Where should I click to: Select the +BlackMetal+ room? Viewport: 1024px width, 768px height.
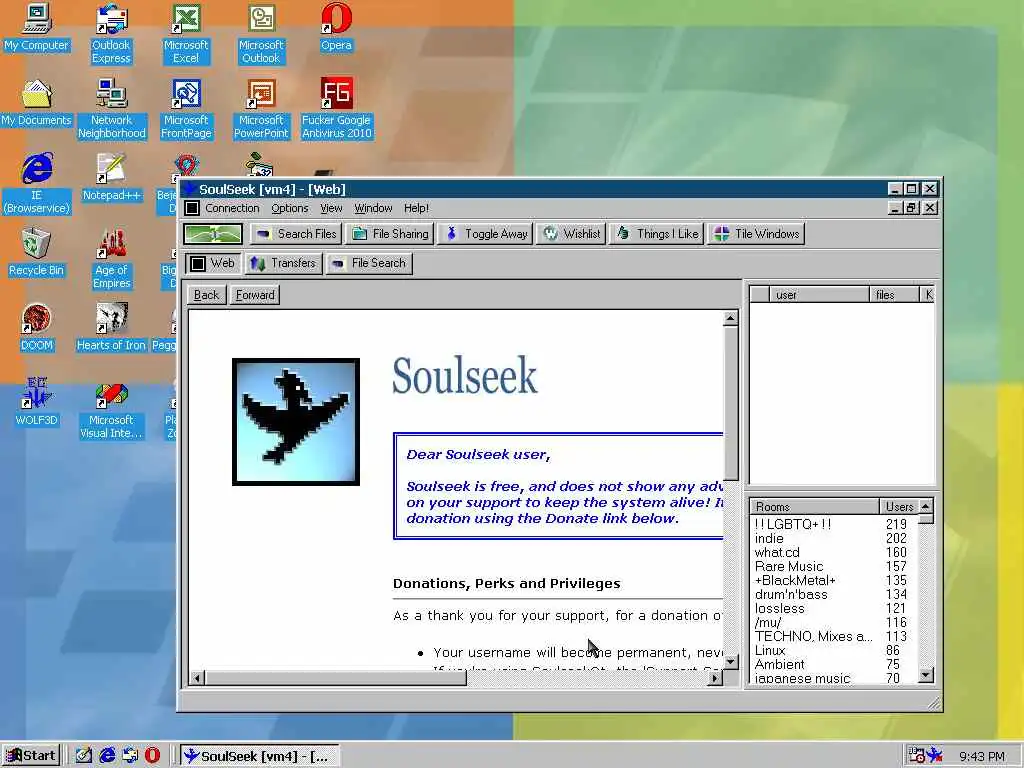click(833, 581)
